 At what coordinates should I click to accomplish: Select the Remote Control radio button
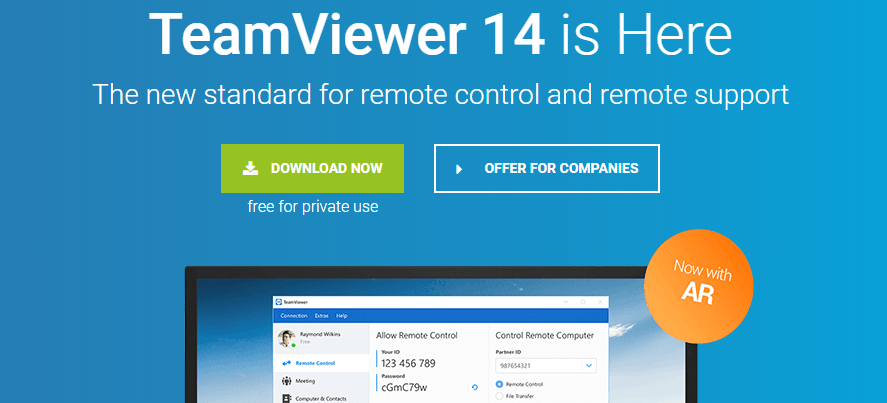tap(499, 384)
